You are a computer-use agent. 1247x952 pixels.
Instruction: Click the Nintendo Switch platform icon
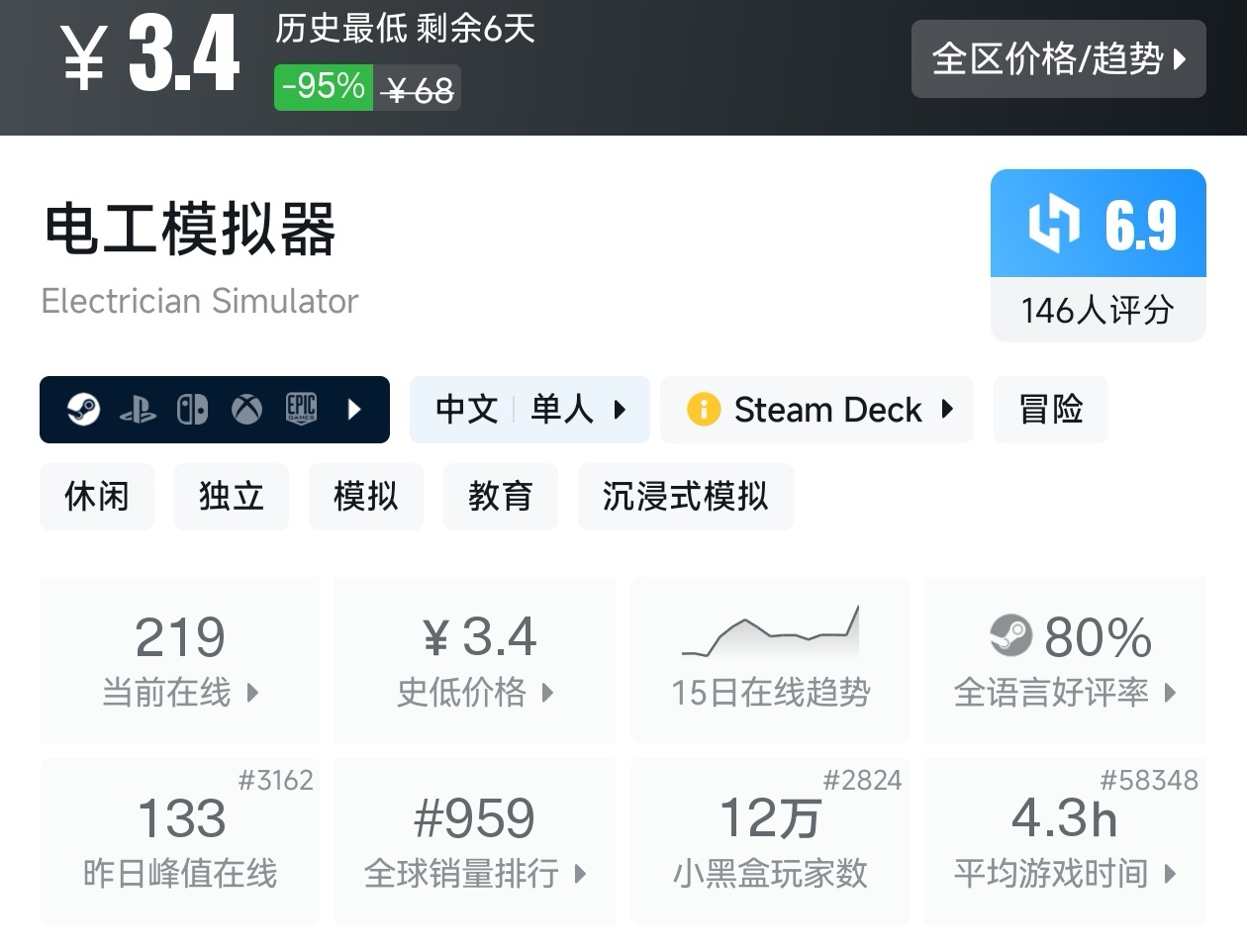pos(192,410)
